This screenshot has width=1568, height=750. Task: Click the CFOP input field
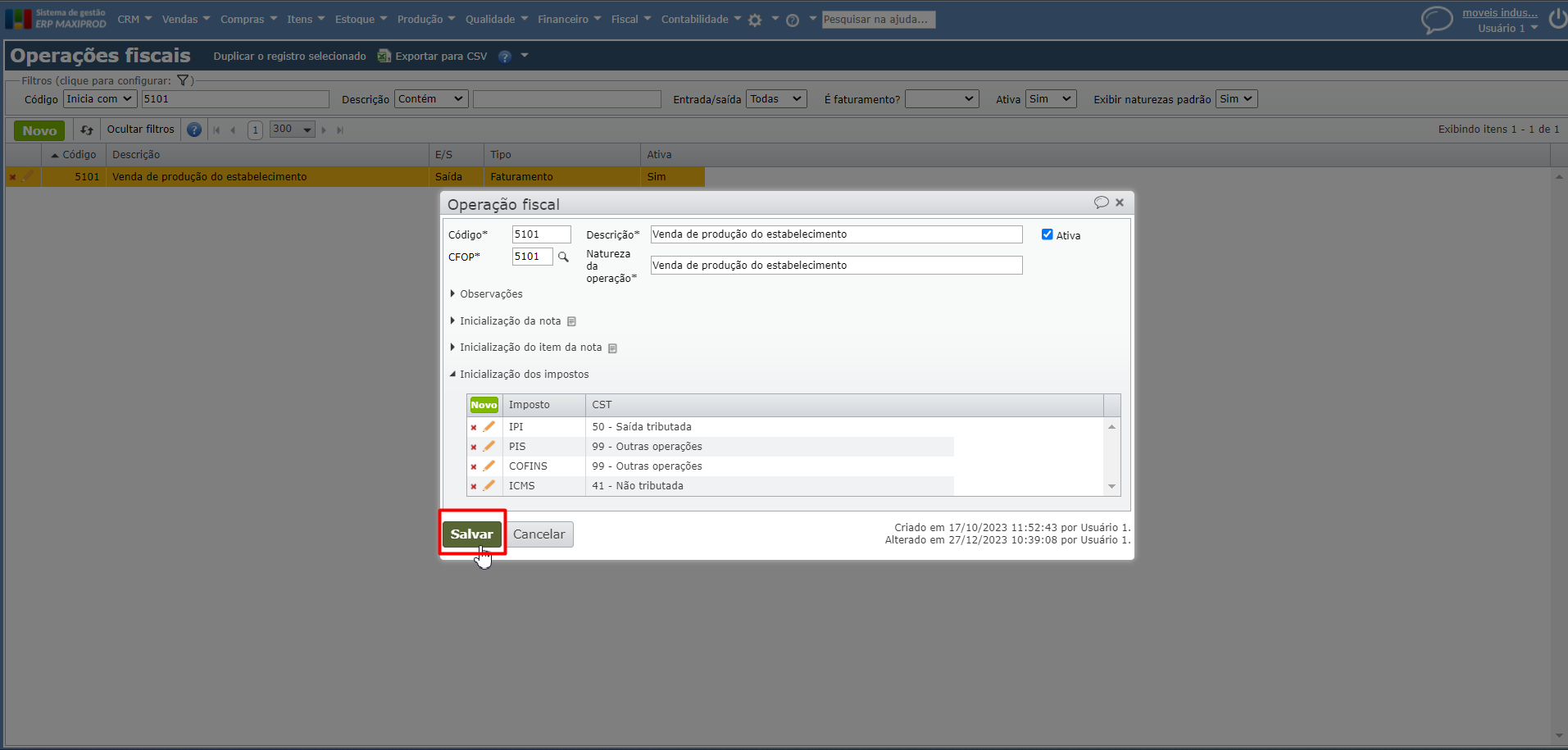tap(533, 257)
